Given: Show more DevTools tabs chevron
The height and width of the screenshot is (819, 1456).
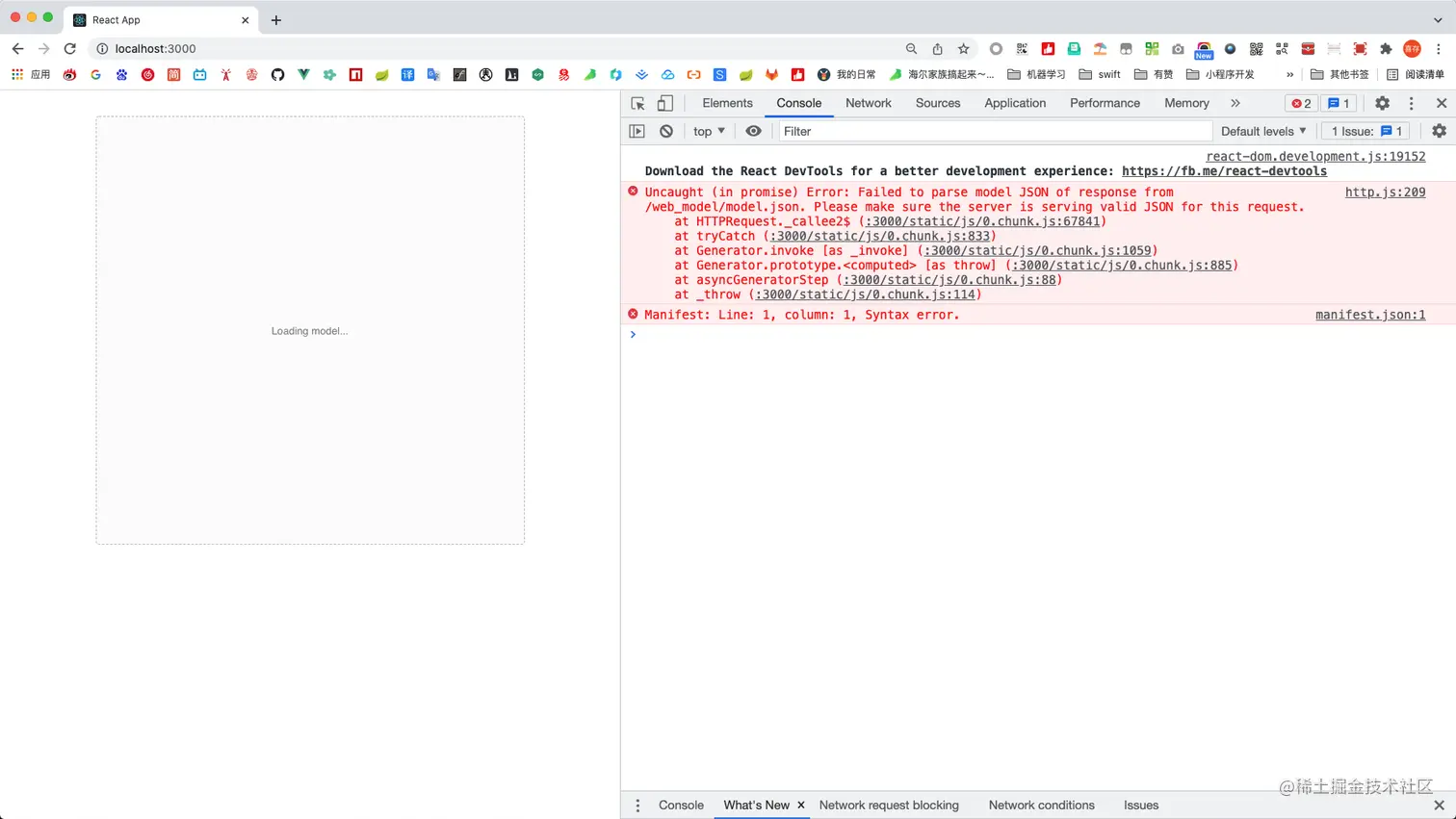Looking at the screenshot, I should coord(1235,103).
